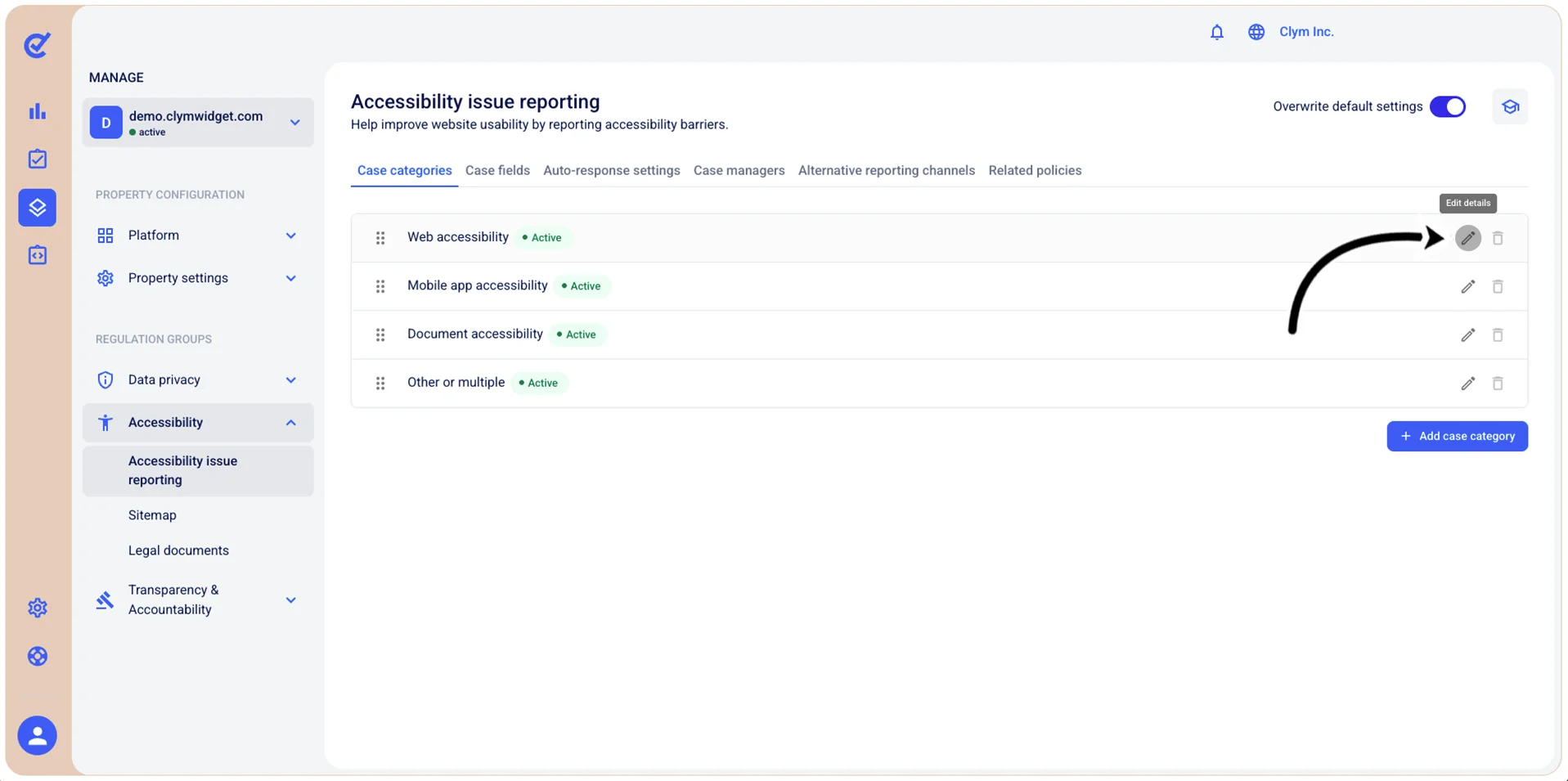Click the Add case category button
This screenshot has width=1568, height=781.
pyautogui.click(x=1457, y=436)
